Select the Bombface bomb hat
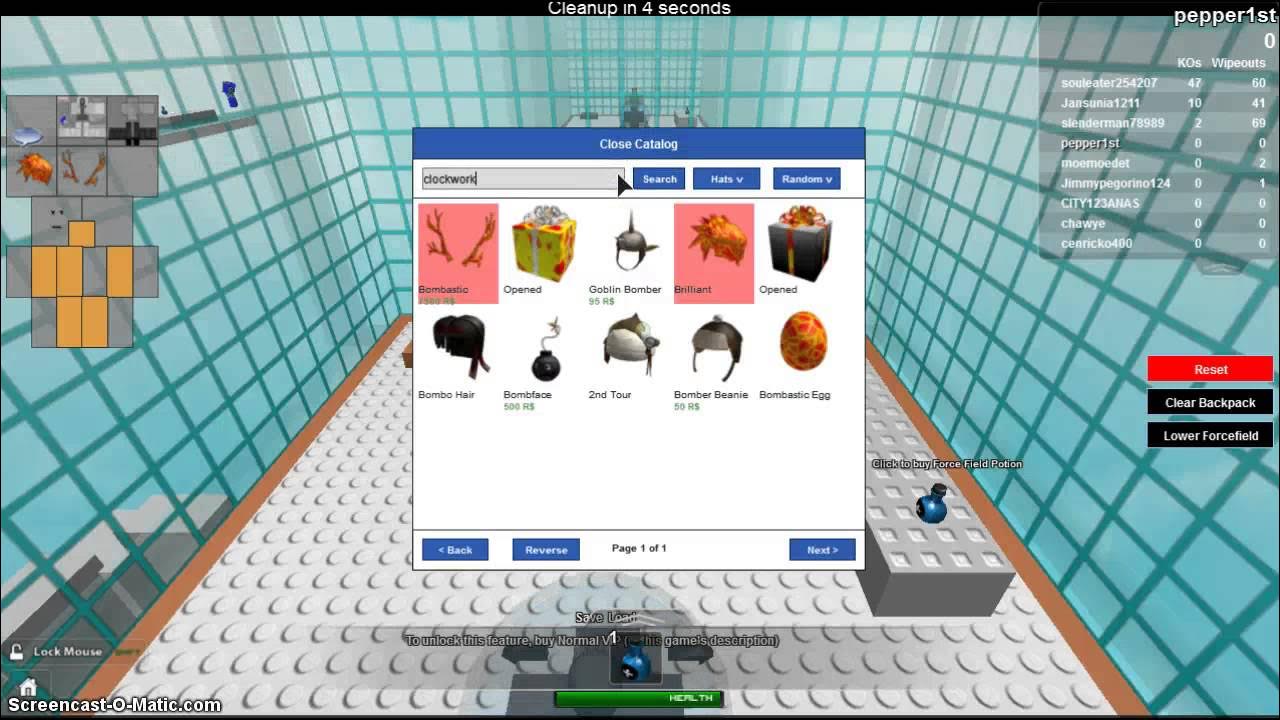This screenshot has height=720, width=1280. point(545,348)
